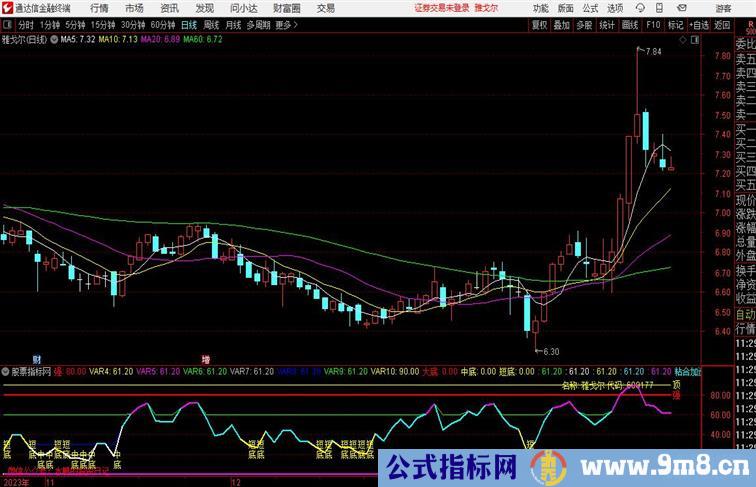Click the 财 marker below the chart
The height and width of the screenshot is (487, 756).
[37, 359]
